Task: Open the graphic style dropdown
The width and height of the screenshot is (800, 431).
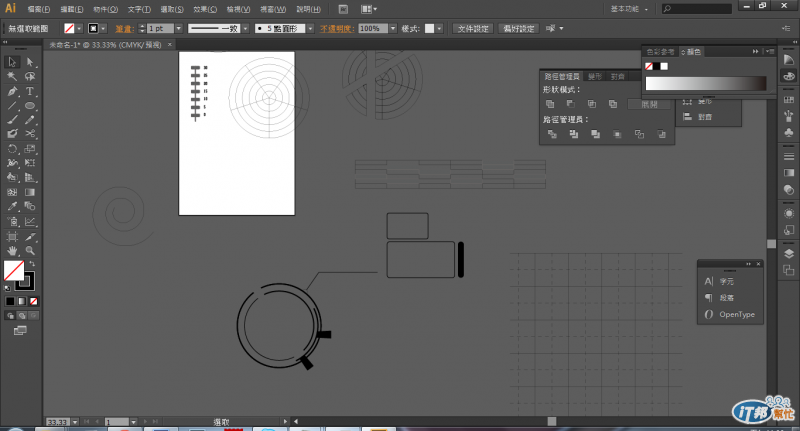Action: coord(439,29)
